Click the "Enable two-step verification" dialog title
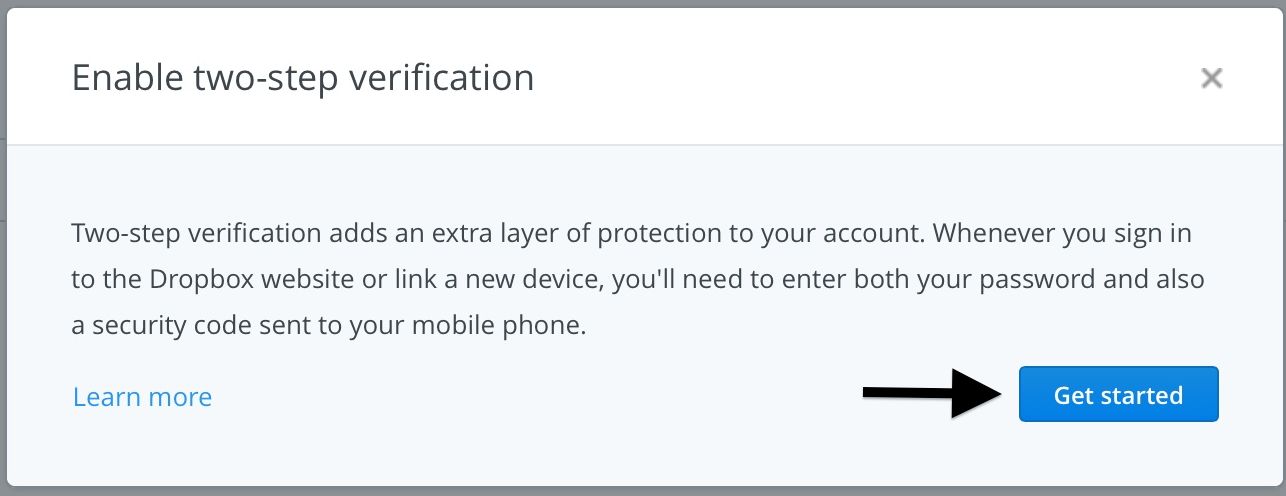1286x496 pixels. pos(302,78)
